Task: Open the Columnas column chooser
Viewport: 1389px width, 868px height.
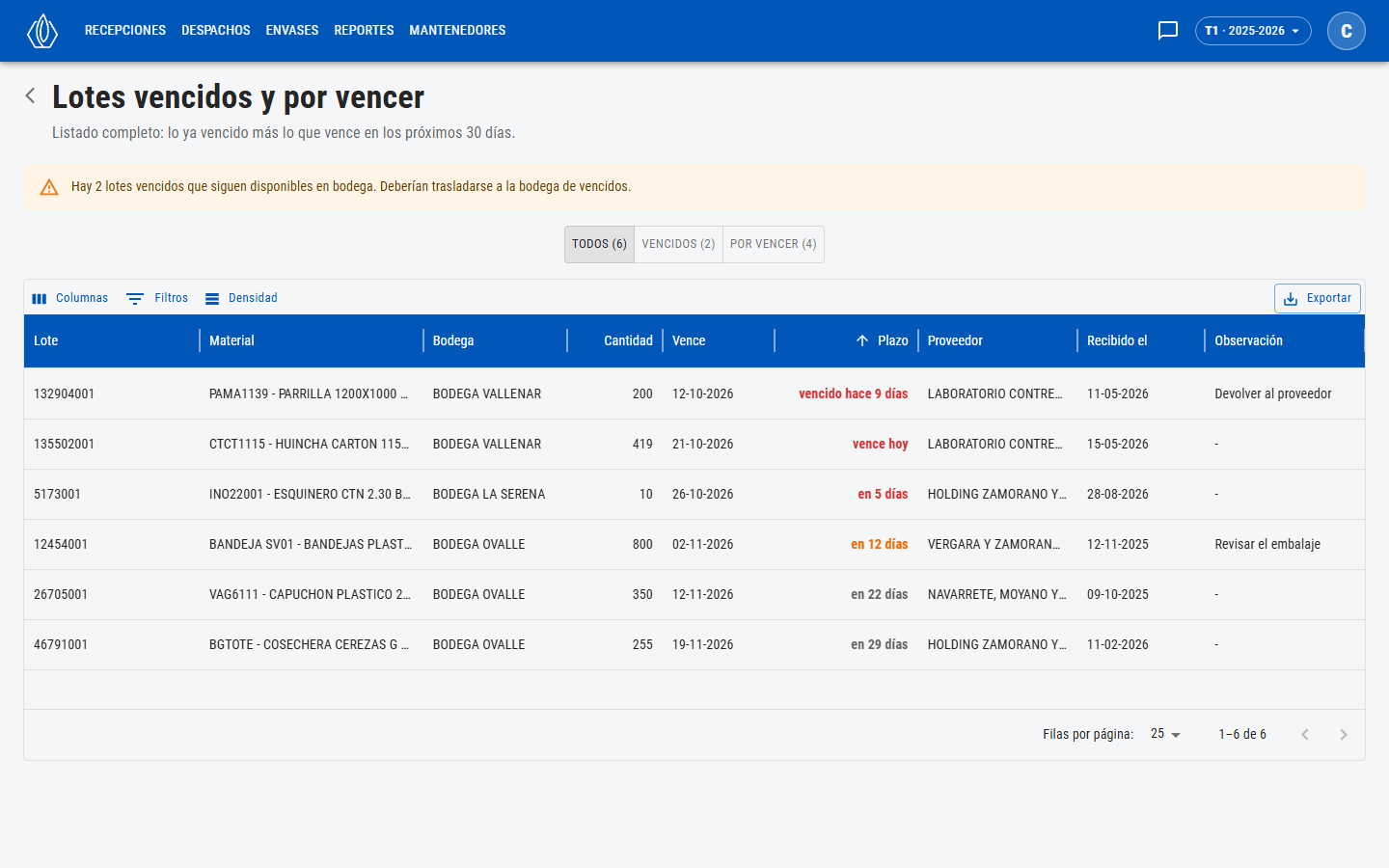Action: pyautogui.click(x=70, y=298)
